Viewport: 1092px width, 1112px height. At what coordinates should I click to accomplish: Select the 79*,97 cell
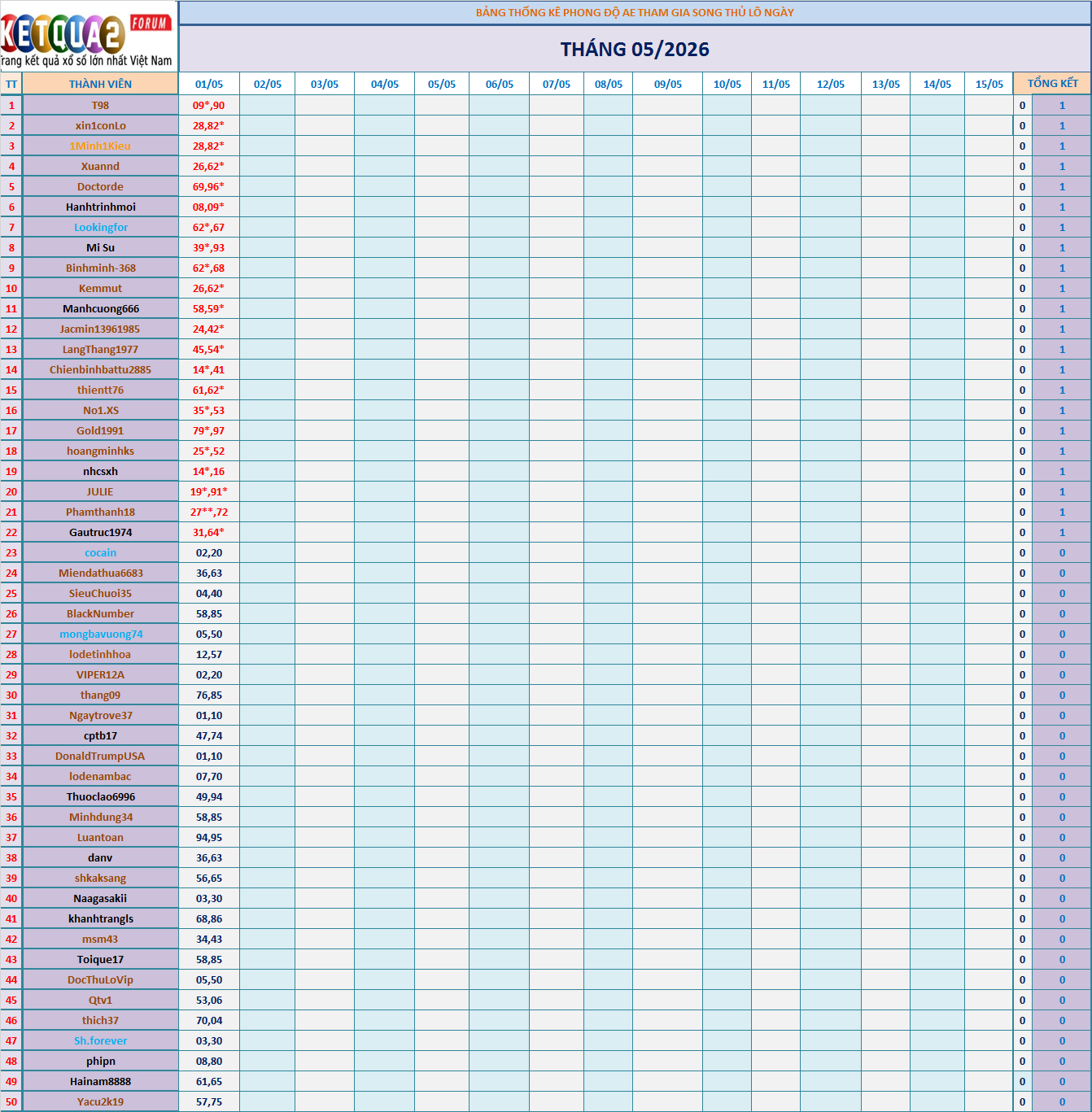pyautogui.click(x=209, y=430)
